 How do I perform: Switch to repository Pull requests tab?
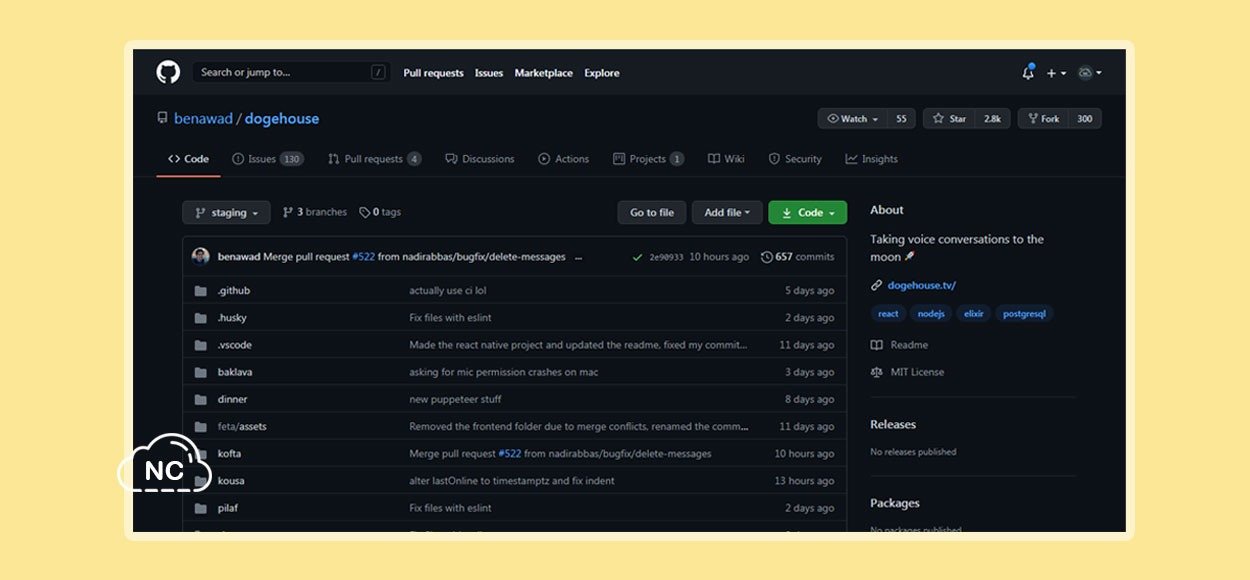pos(374,159)
